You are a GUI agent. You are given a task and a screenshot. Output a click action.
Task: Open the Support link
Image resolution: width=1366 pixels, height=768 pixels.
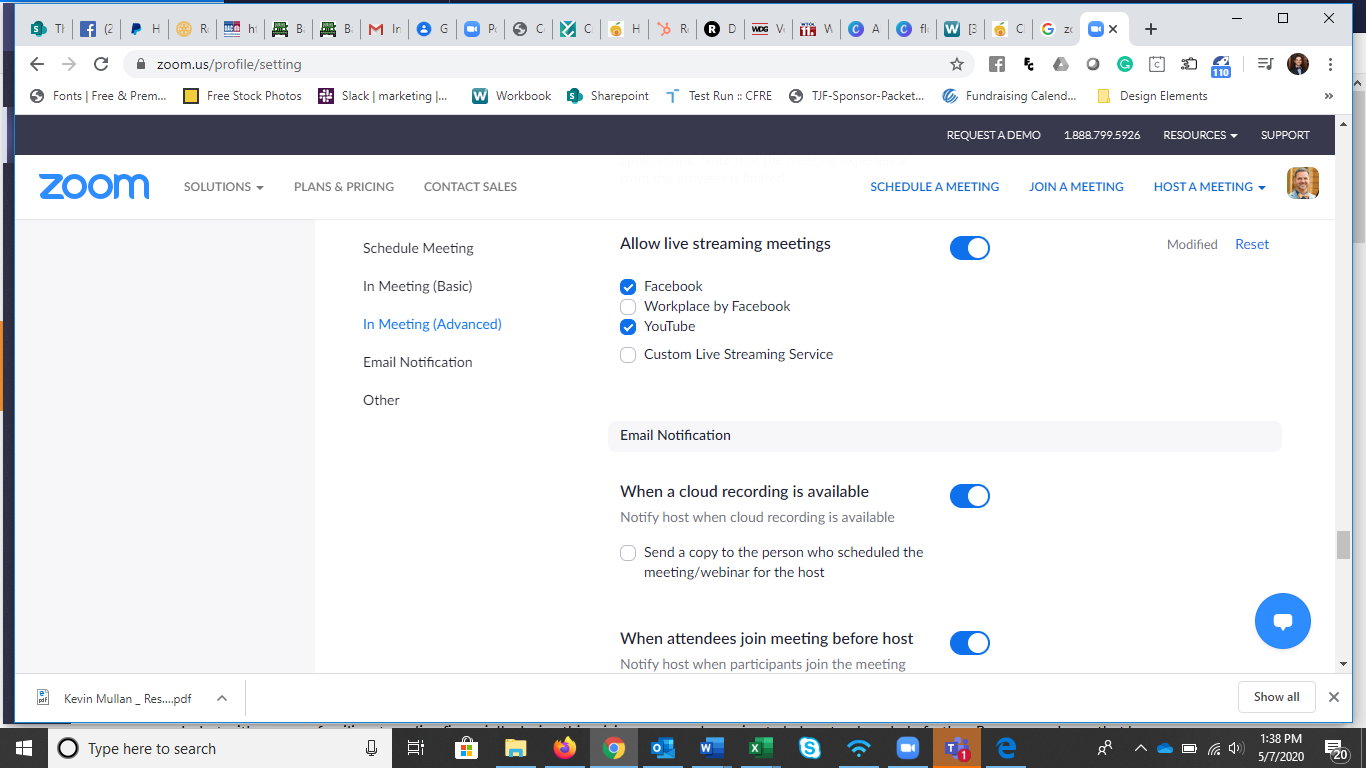pyautogui.click(x=1285, y=135)
